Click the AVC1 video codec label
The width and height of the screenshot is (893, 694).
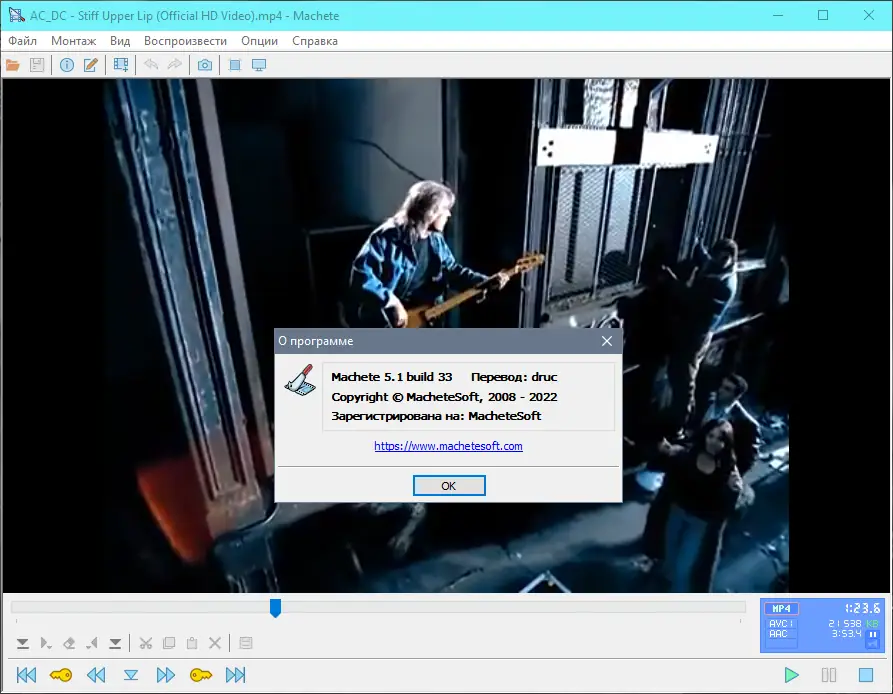779,624
